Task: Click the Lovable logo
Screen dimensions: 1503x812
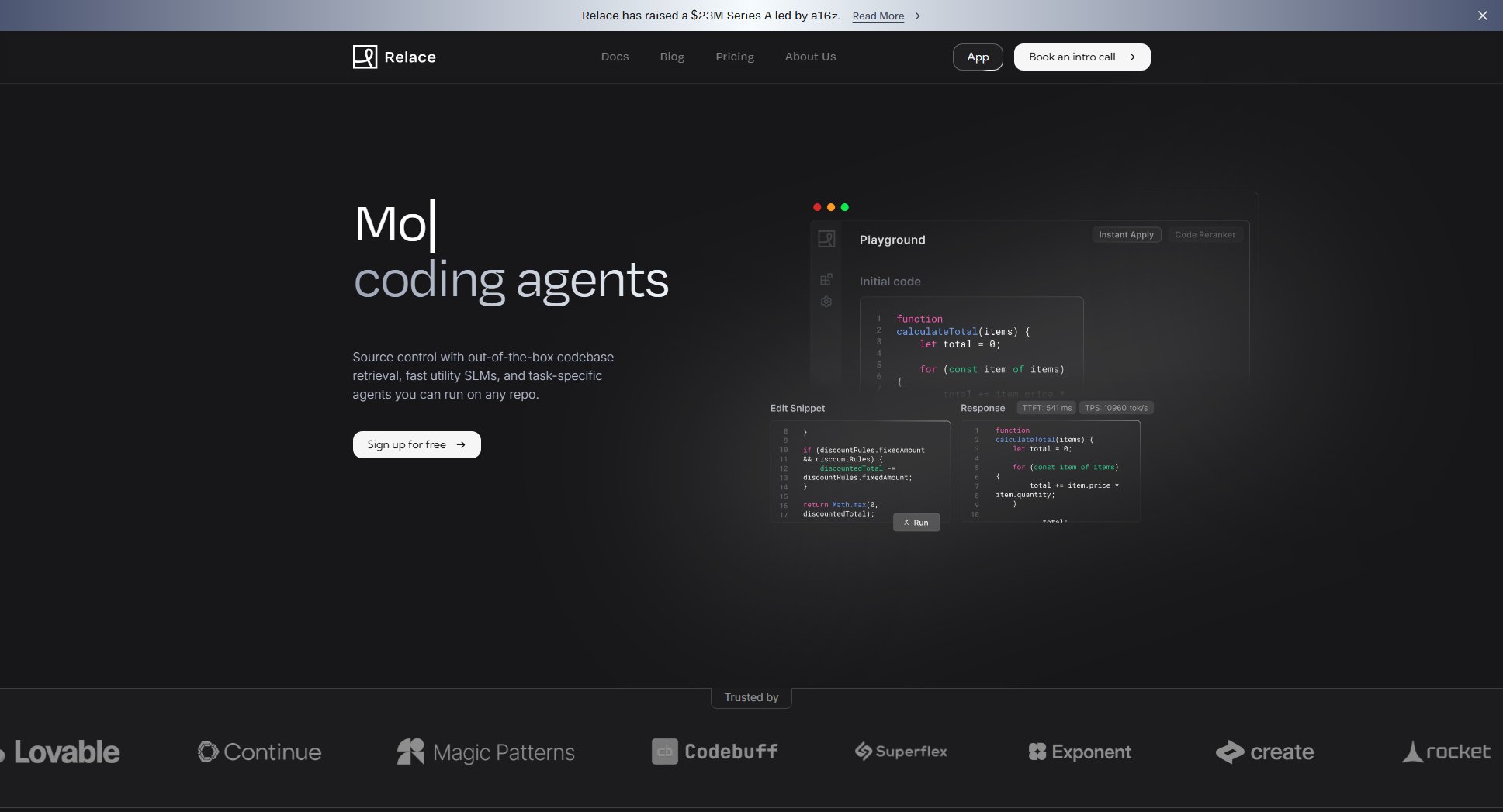Action: 60,752
